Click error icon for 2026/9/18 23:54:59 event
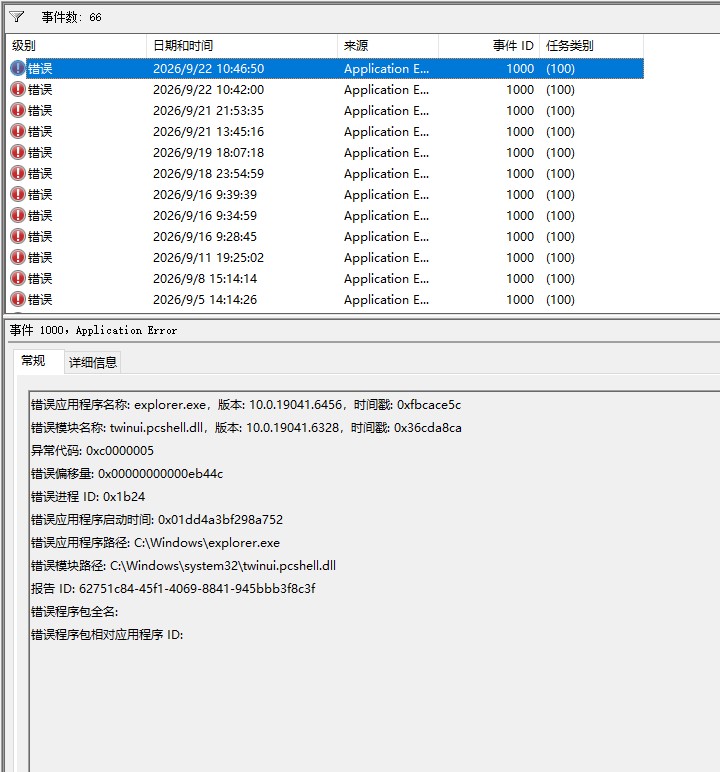Viewport: 720px width, 772px height. click(x=18, y=173)
